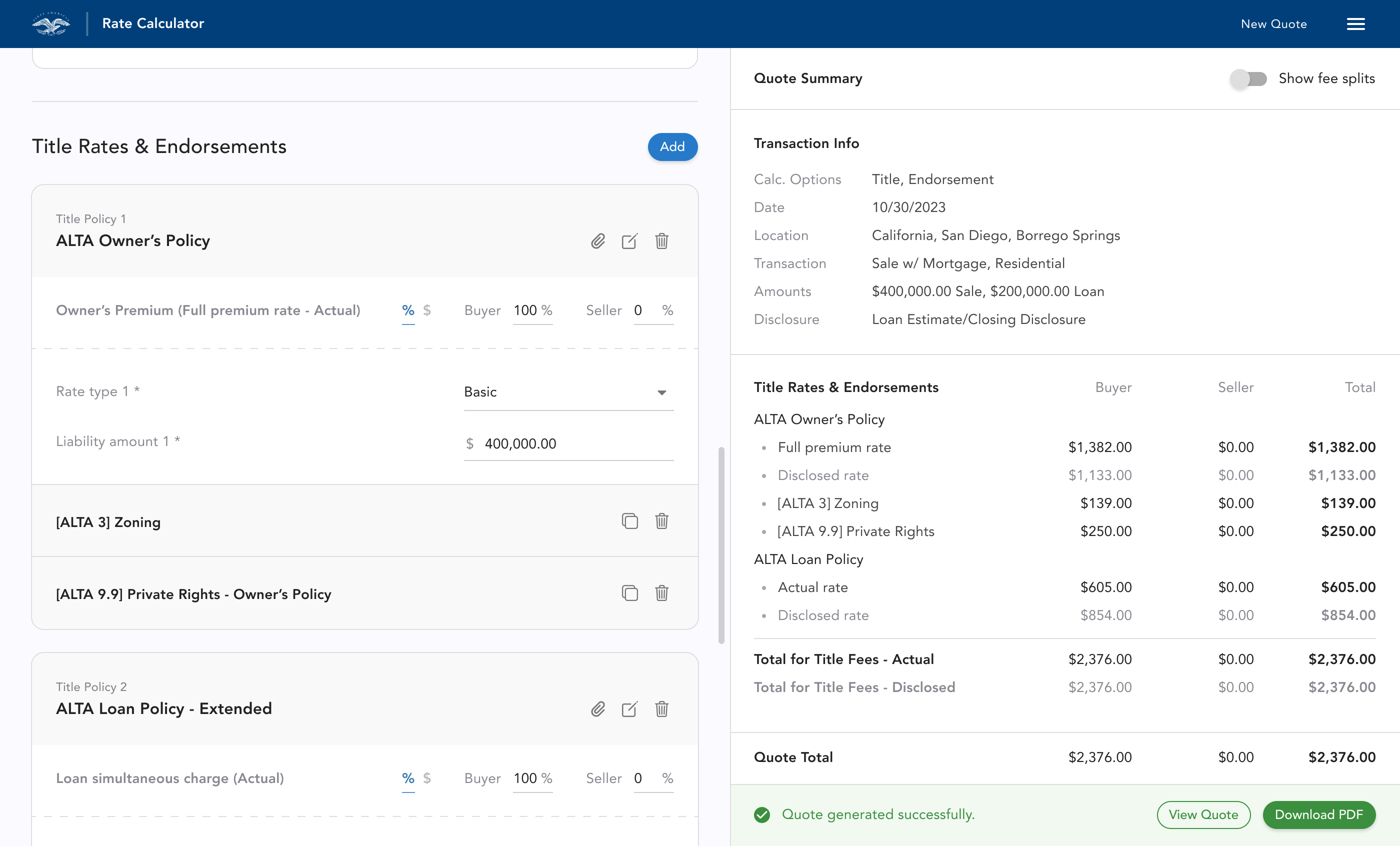The width and height of the screenshot is (1400, 846).
Task: Open the hamburger menu in the top bar
Action: pos(1355,23)
